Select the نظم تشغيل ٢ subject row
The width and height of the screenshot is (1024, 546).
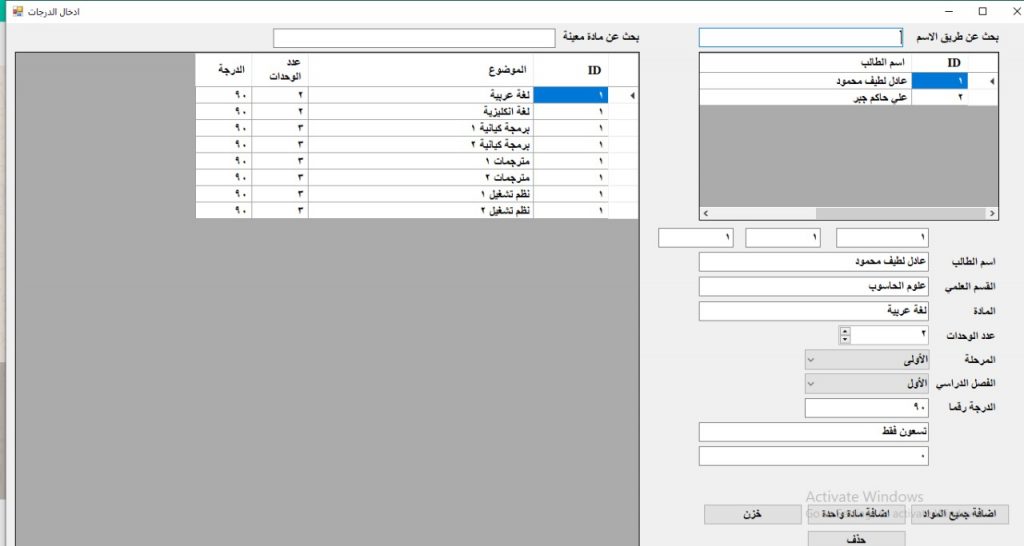click(x=420, y=211)
